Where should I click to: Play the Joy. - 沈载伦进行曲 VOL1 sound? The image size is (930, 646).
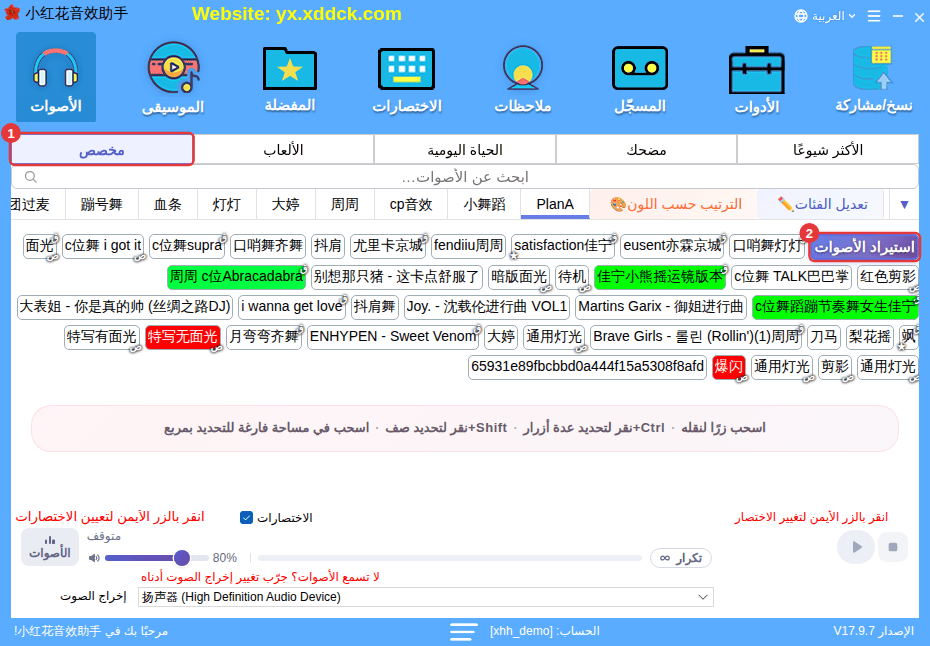[x=487, y=307]
